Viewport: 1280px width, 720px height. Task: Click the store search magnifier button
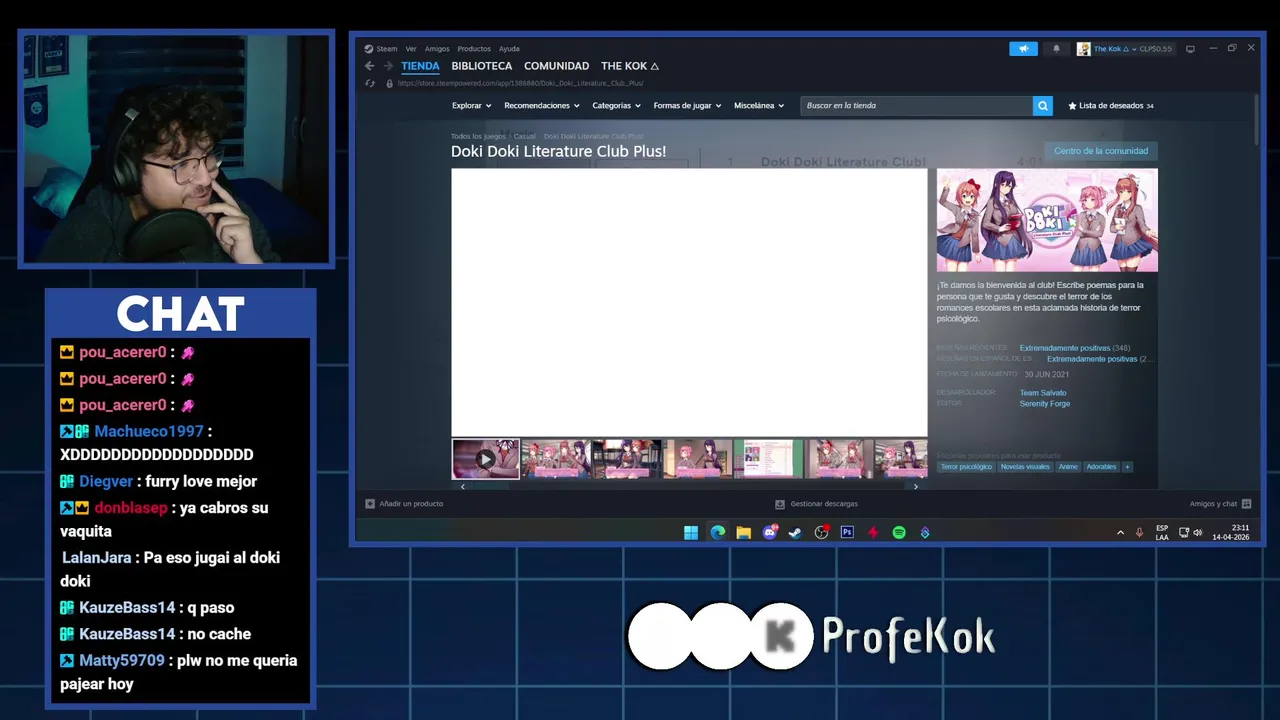pos(1042,105)
